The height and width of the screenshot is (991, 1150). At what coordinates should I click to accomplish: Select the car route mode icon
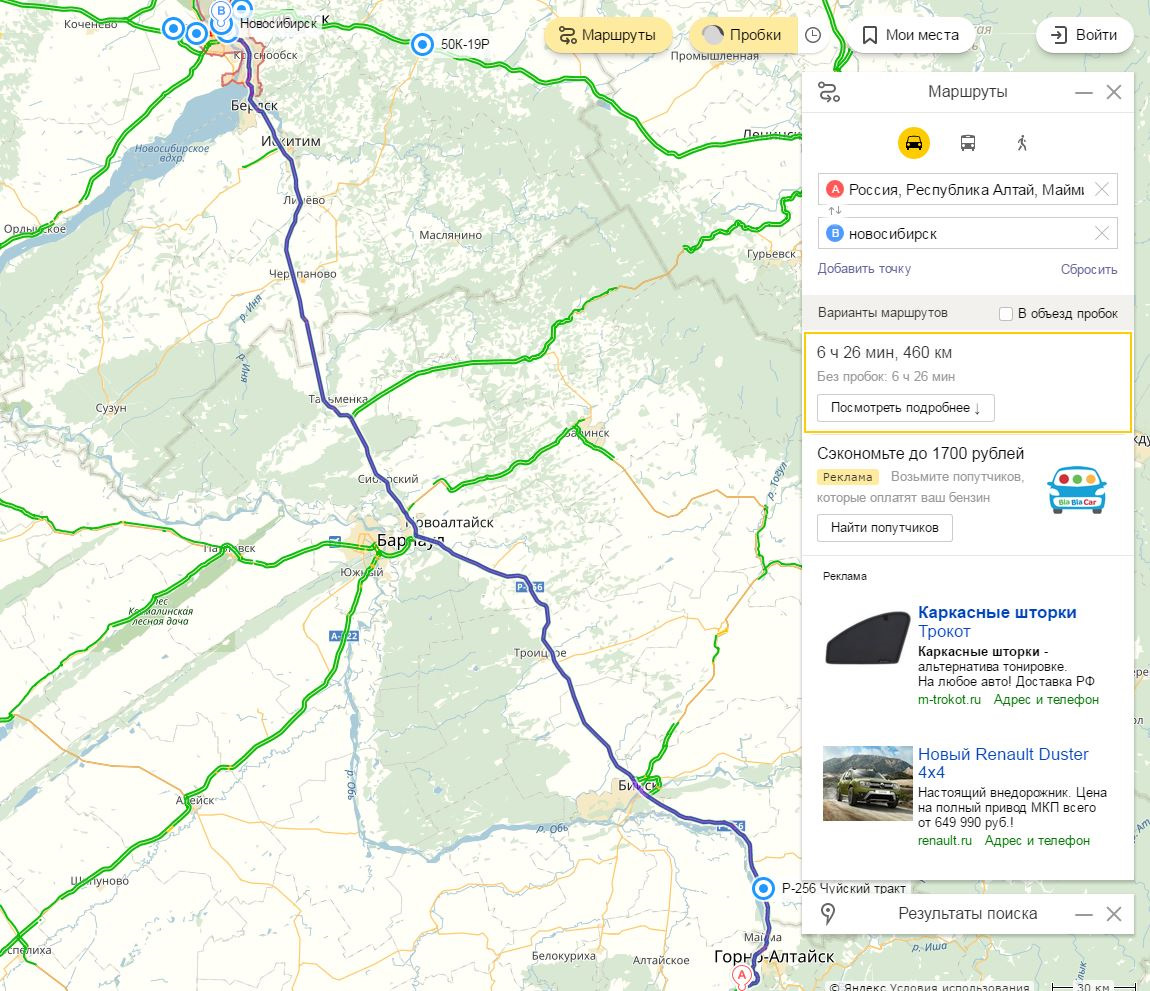tap(914, 142)
